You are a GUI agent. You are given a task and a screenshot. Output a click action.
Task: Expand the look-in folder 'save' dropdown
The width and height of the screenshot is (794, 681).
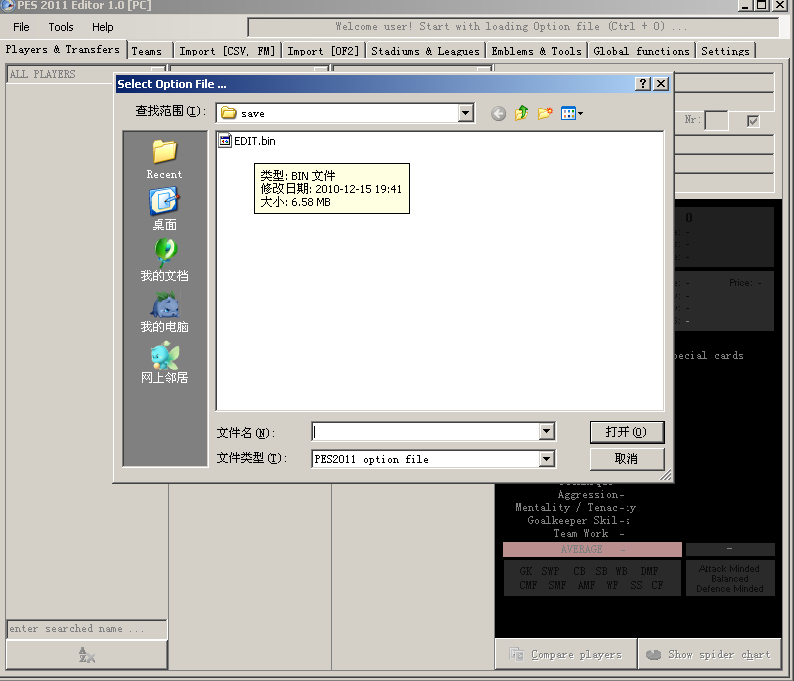465,113
